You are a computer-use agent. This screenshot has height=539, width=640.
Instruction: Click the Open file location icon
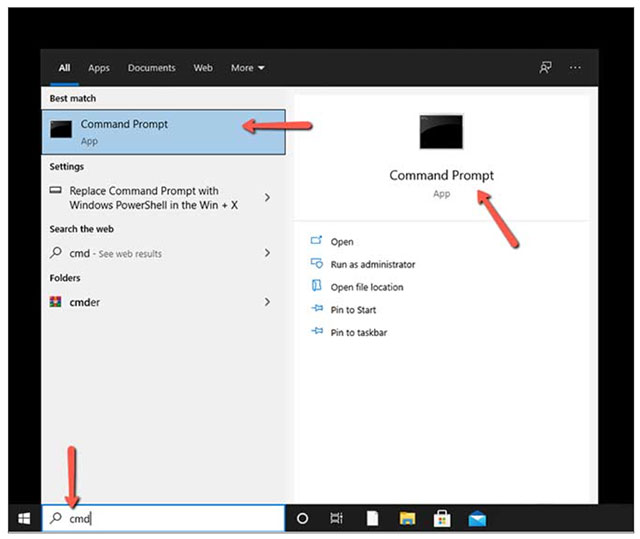(316, 286)
